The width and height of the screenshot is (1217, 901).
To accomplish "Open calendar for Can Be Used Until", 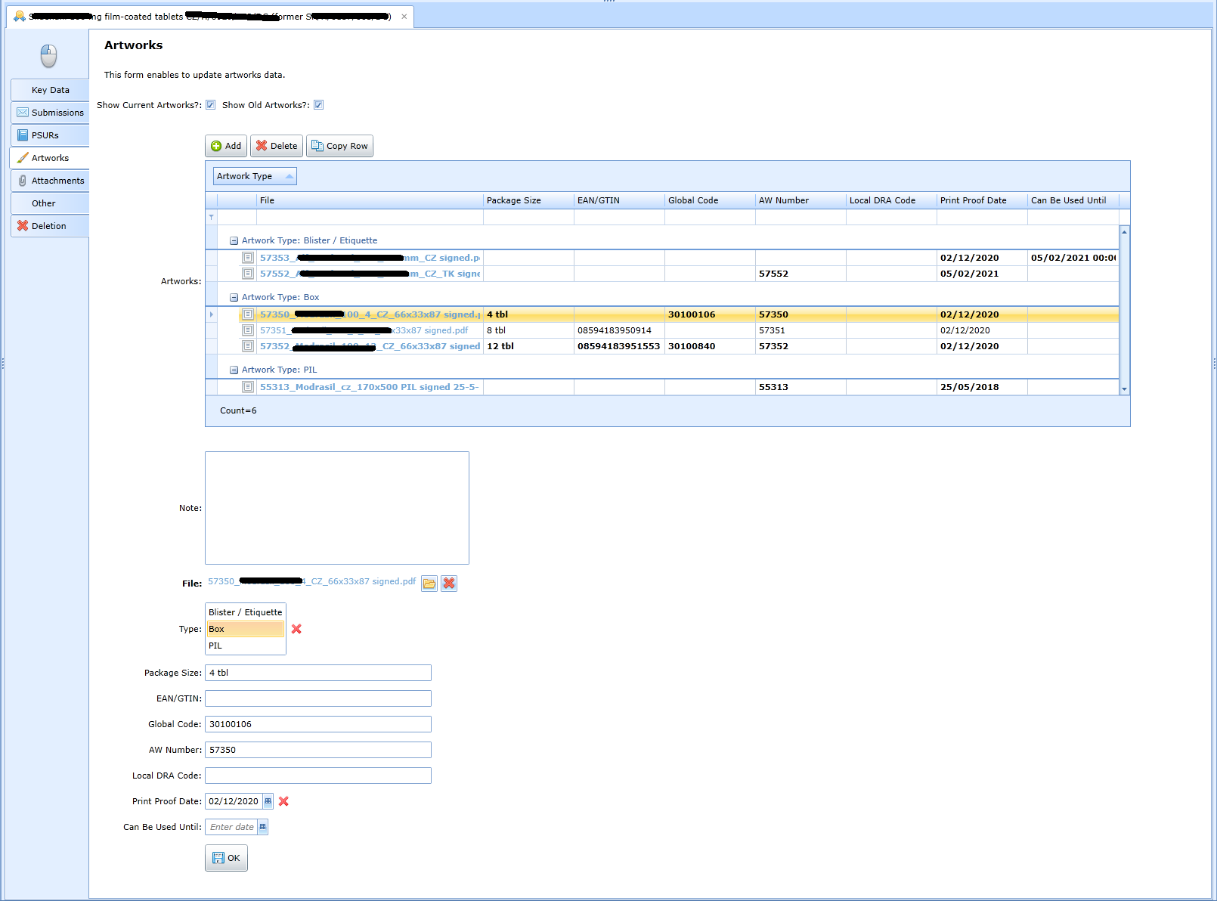I will [263, 827].
